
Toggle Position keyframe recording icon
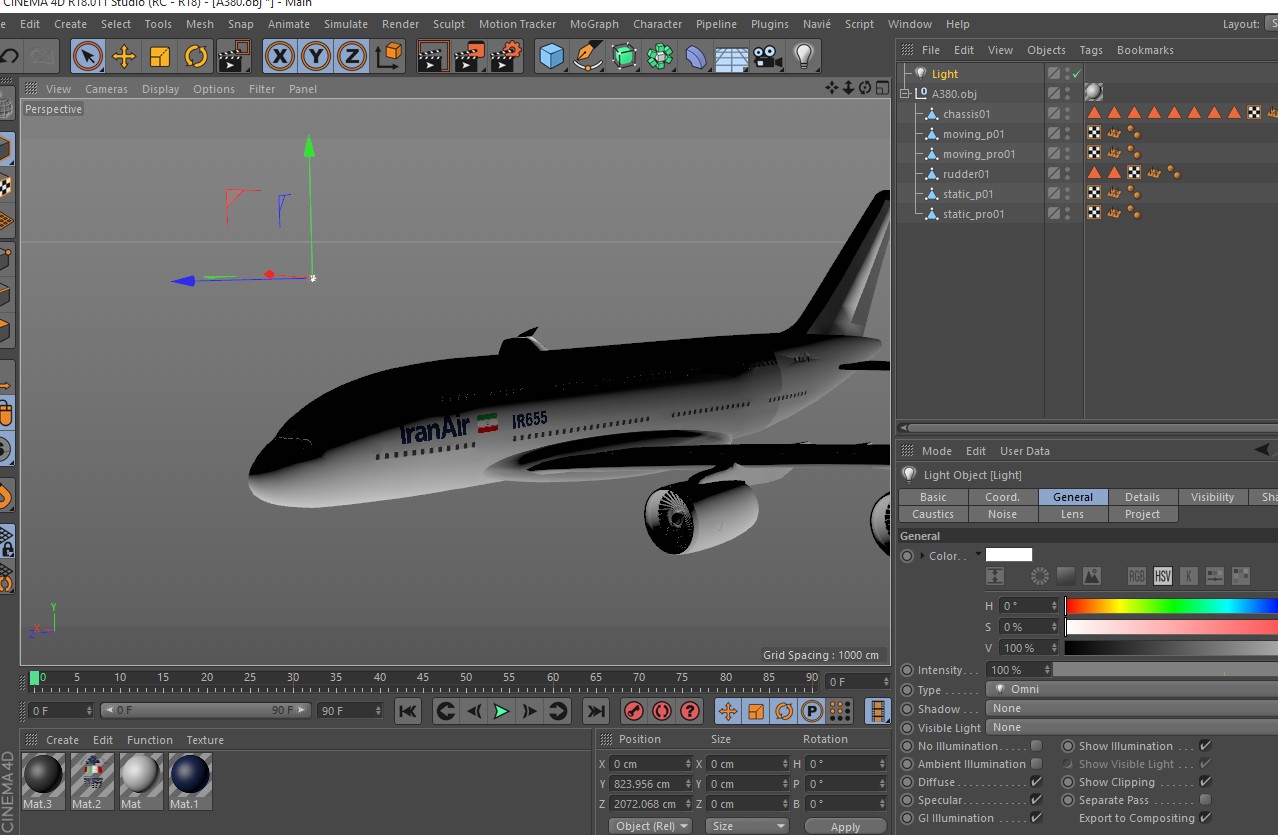(x=728, y=711)
